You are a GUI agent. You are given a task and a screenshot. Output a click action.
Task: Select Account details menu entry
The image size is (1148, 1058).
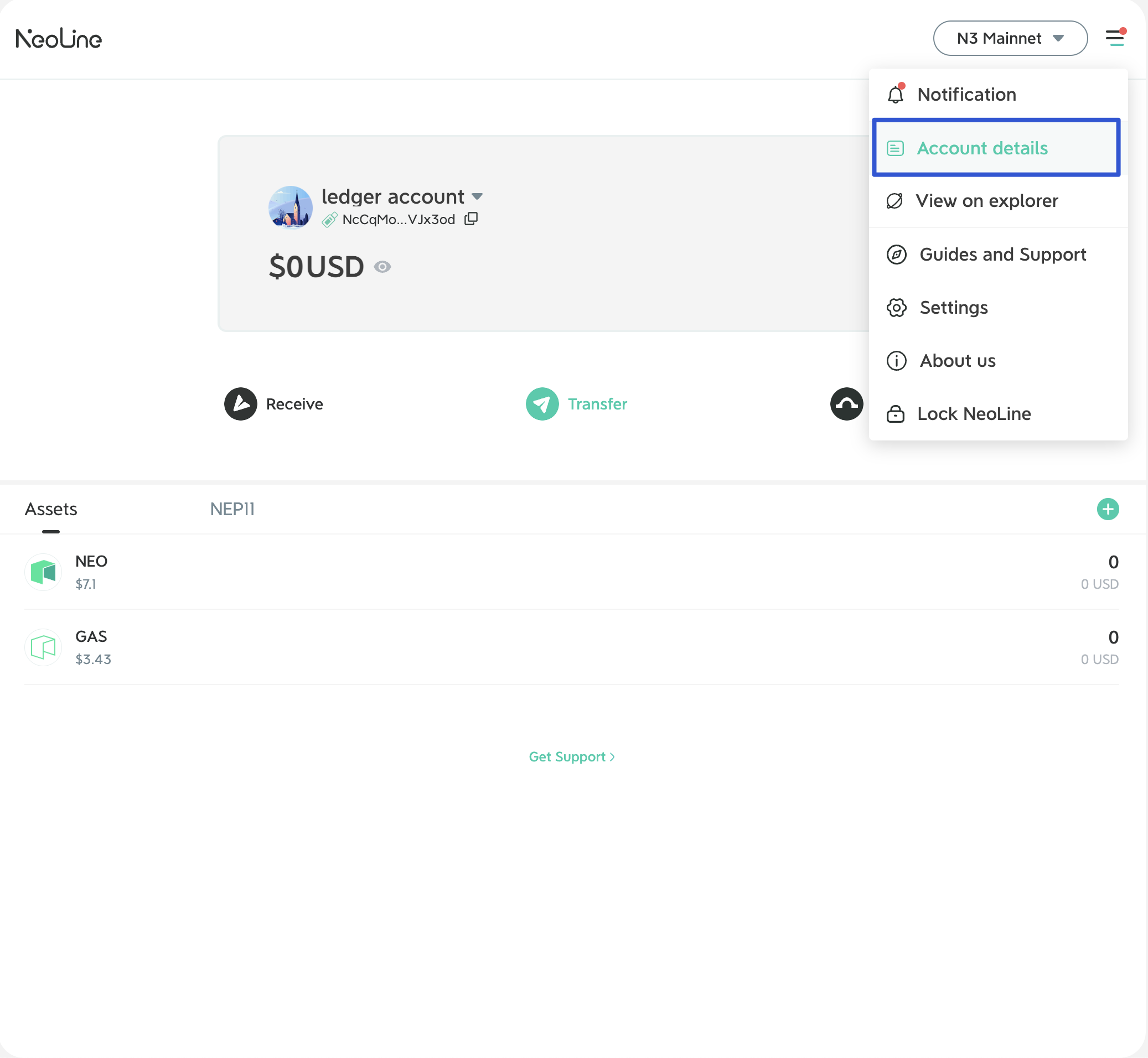[981, 148]
